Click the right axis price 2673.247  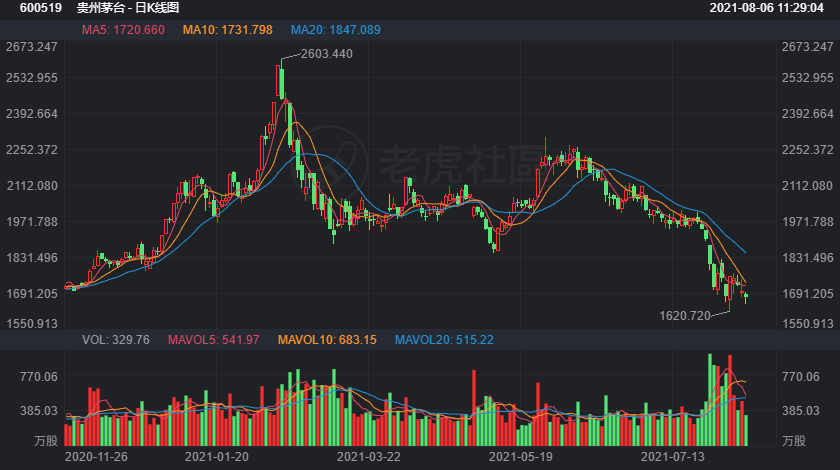coord(807,47)
